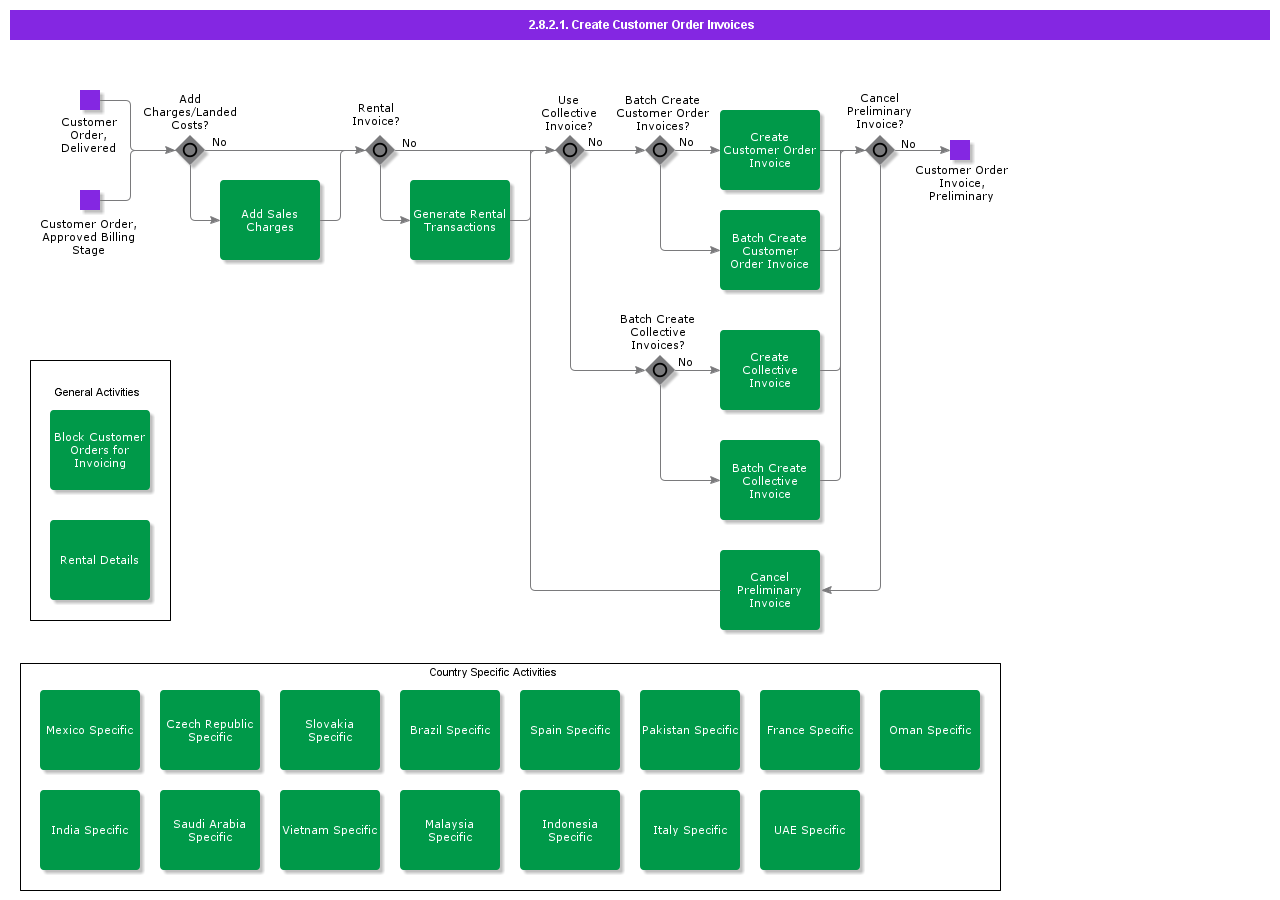Select the Oman Specific activity box

[930, 730]
